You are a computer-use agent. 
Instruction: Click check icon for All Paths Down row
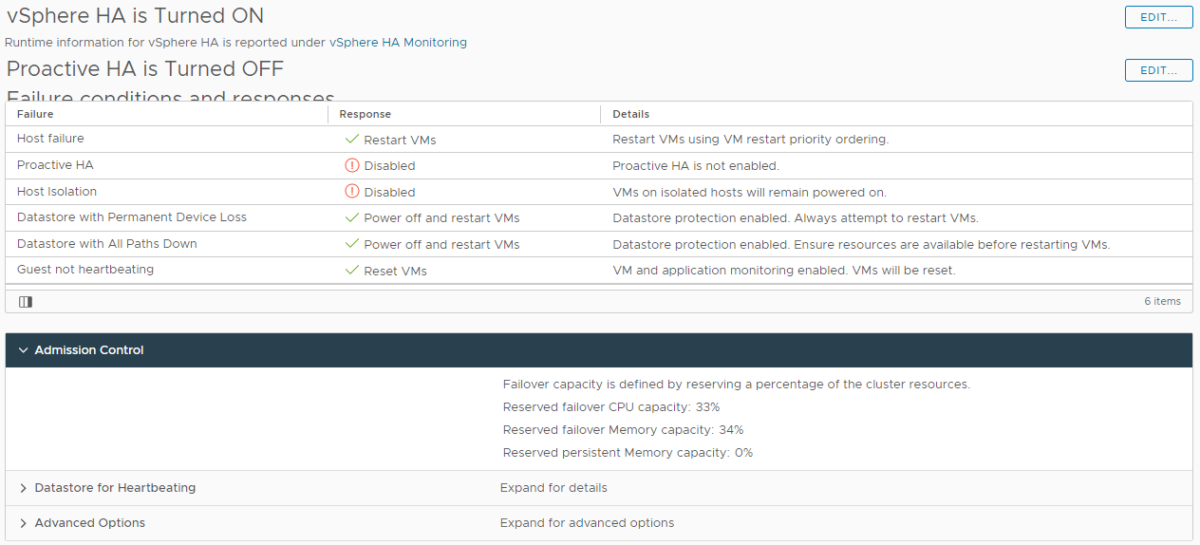tap(351, 243)
